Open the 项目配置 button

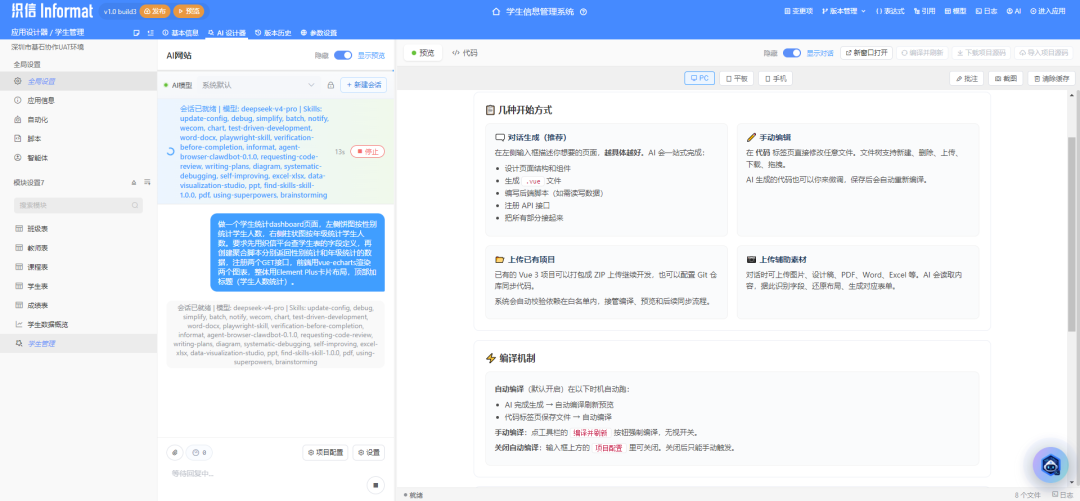(325, 452)
